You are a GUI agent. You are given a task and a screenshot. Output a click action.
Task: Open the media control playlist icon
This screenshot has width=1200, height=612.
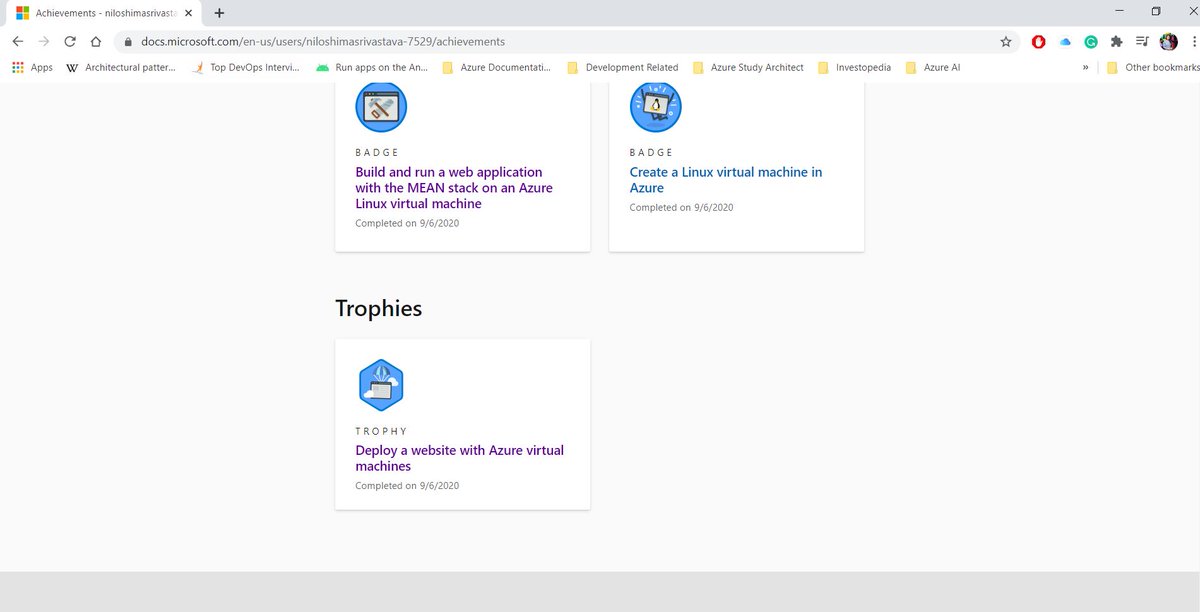(x=1143, y=42)
